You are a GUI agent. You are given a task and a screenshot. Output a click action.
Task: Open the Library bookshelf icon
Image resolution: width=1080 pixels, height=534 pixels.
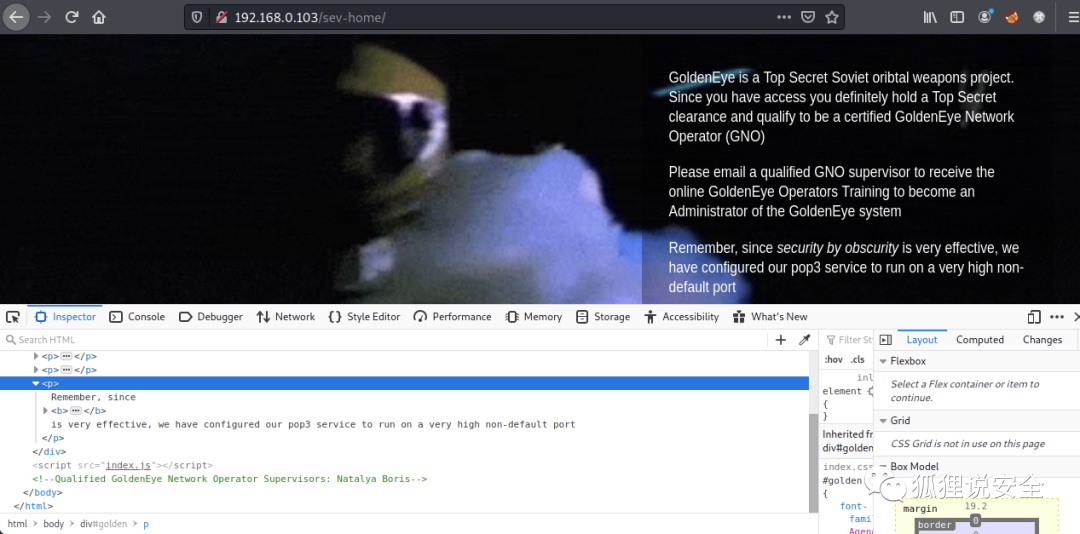930,17
